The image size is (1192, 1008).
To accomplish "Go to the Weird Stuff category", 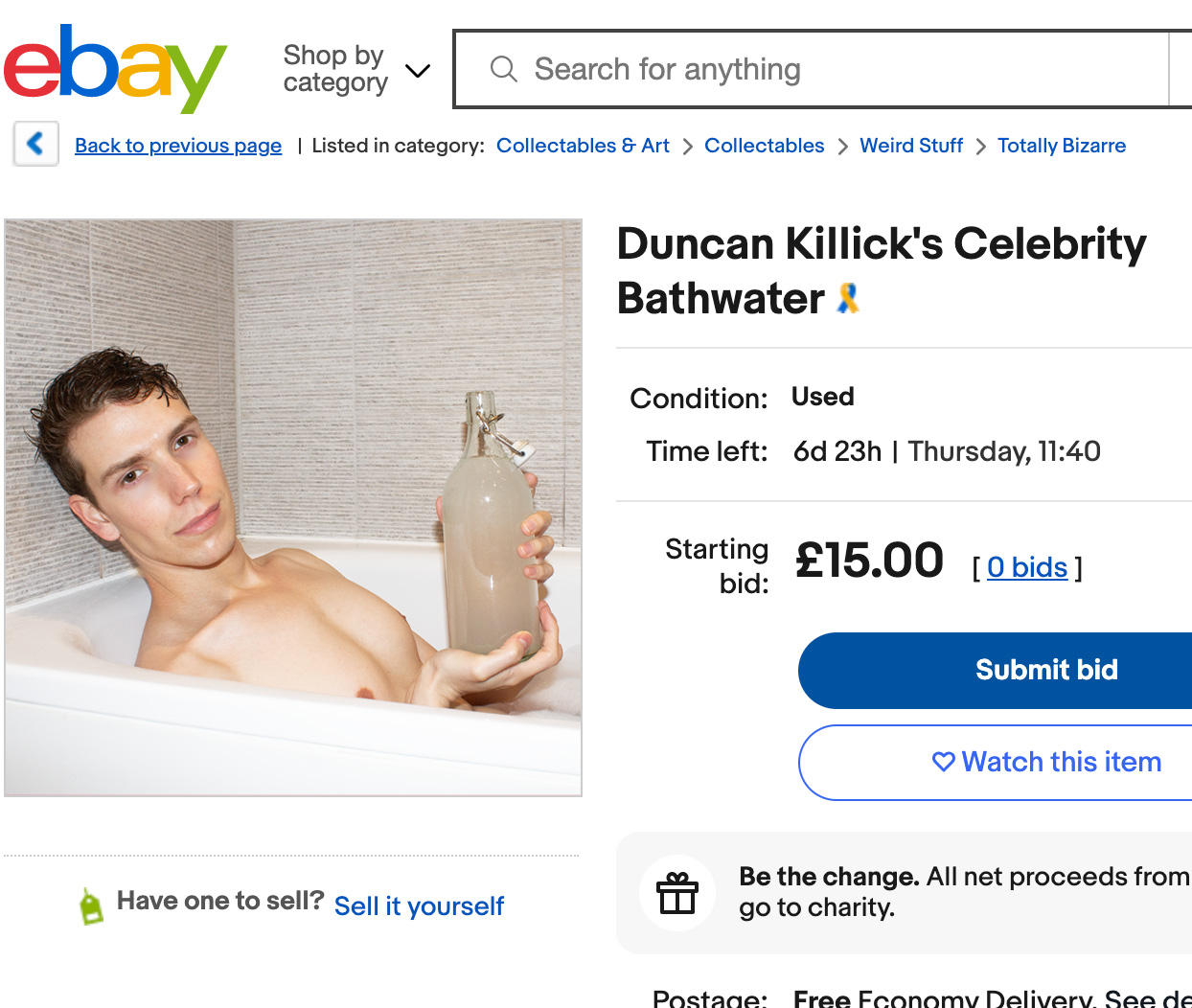I will point(911,146).
